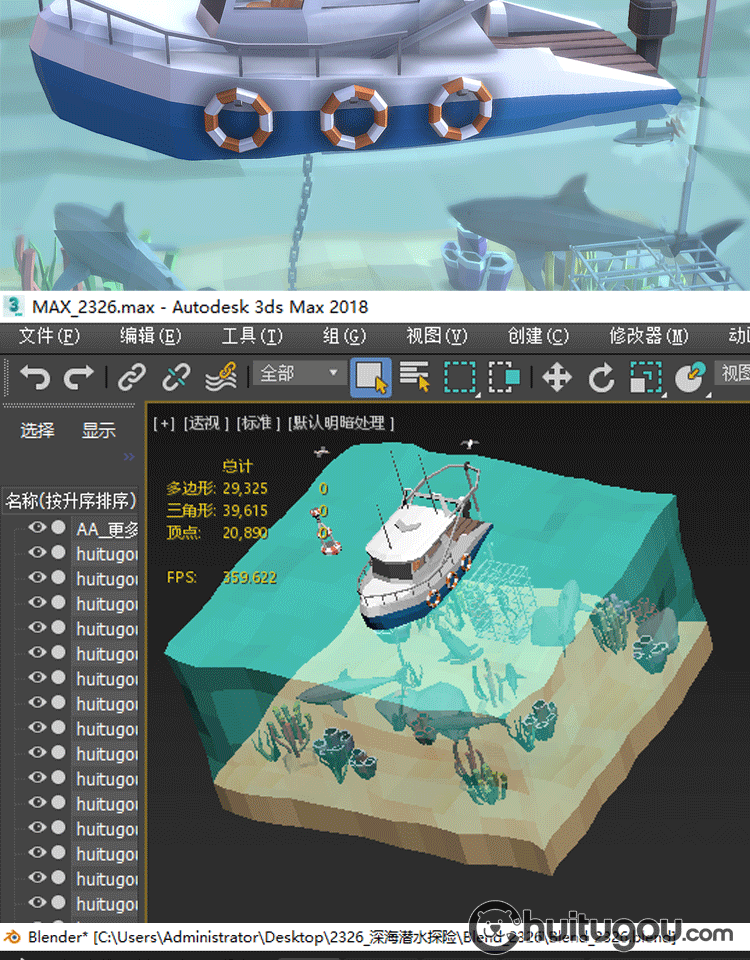Viewport: 750px width, 960px height.
Task: Activate the Select and Move tool
Action: [x=557, y=377]
